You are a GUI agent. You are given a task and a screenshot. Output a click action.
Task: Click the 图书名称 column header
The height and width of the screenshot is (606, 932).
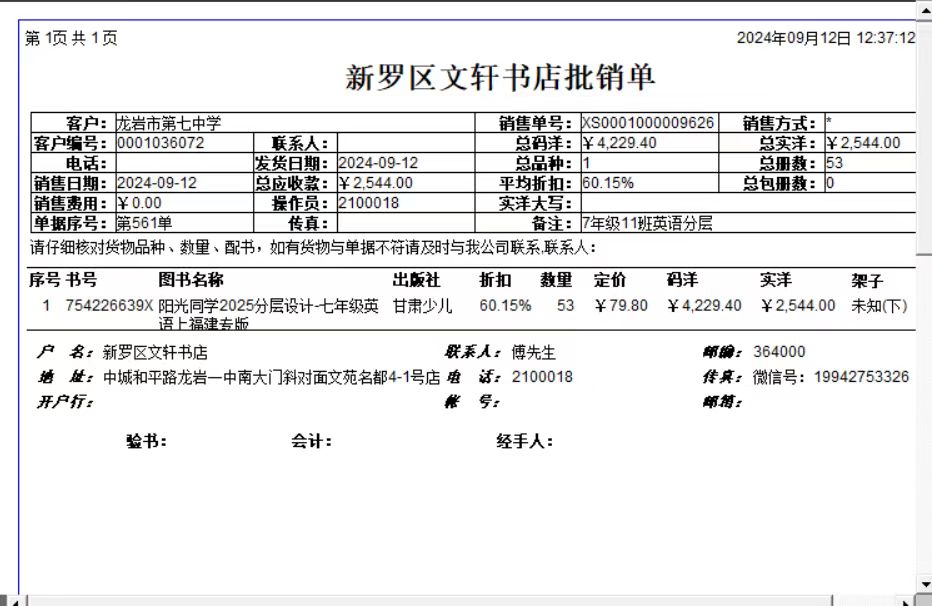click(190, 280)
